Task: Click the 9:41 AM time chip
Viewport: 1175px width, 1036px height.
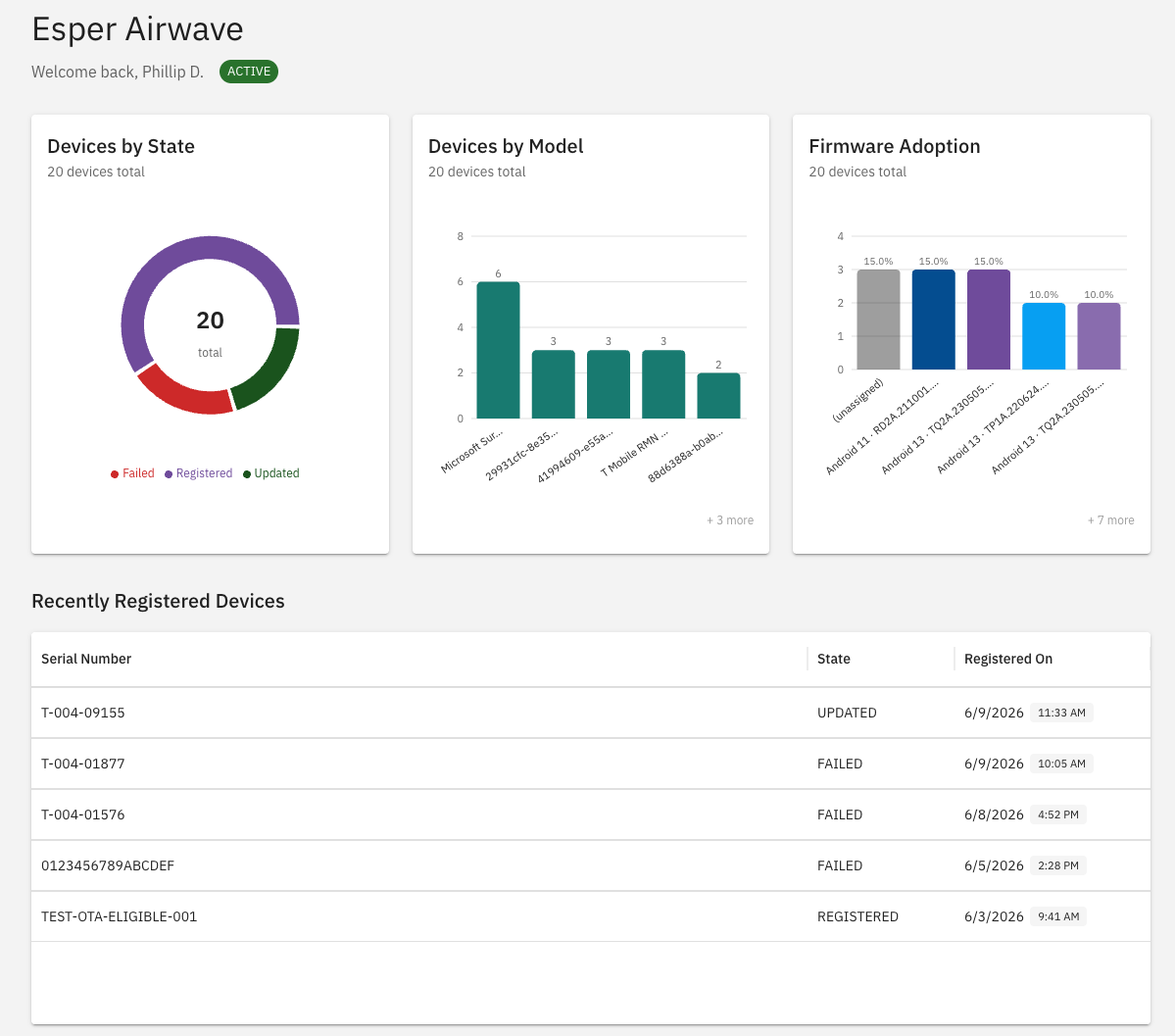Action: (x=1058, y=916)
